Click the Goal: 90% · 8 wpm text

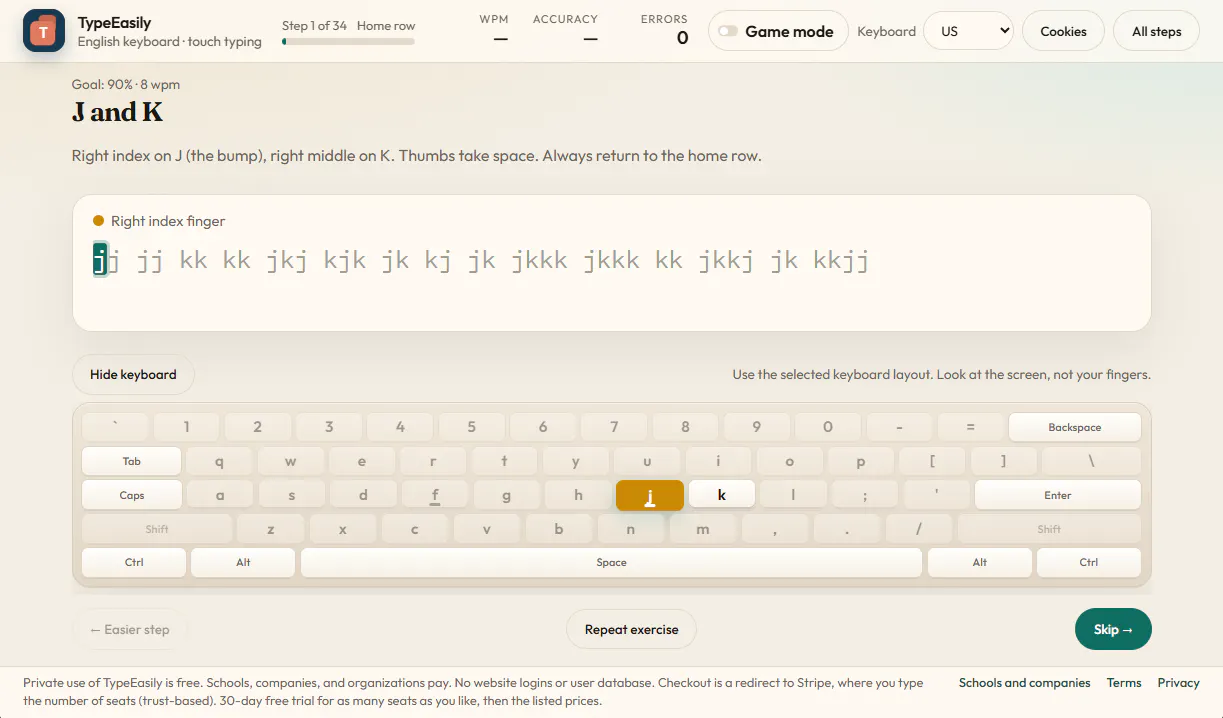click(126, 84)
